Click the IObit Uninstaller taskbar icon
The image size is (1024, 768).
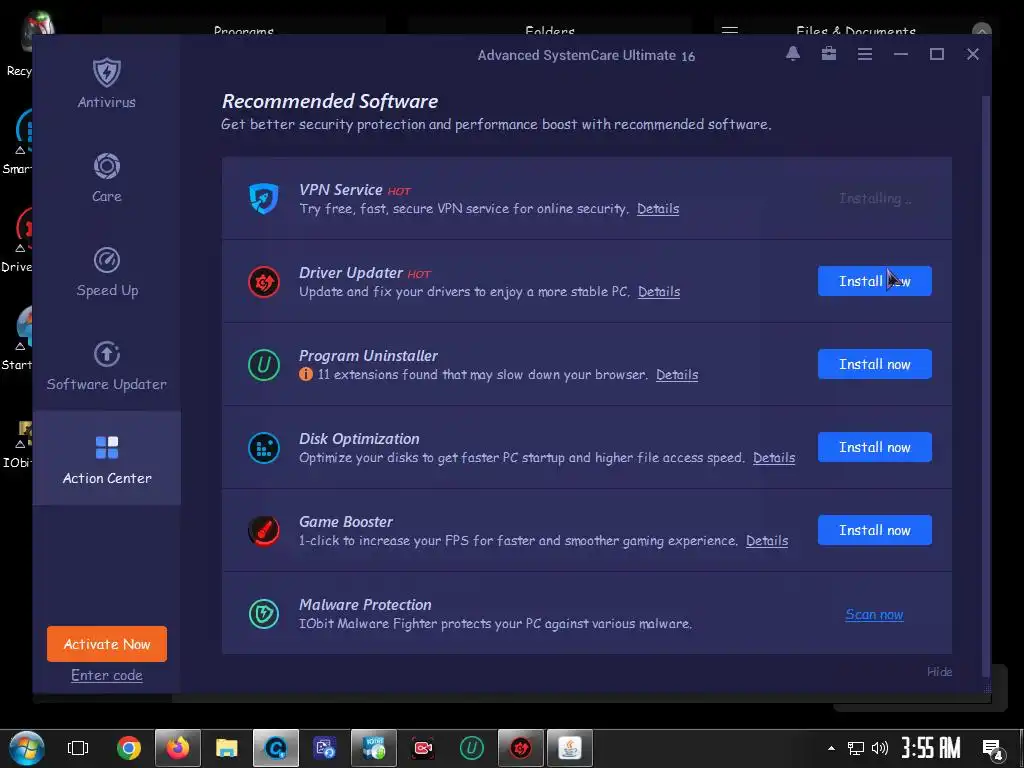472,748
